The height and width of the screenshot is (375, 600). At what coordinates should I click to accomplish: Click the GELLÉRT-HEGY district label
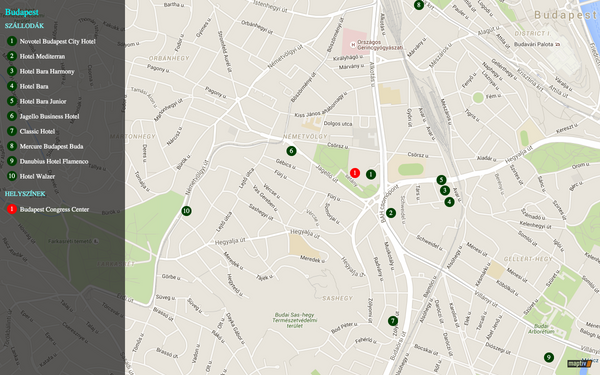click(528, 259)
